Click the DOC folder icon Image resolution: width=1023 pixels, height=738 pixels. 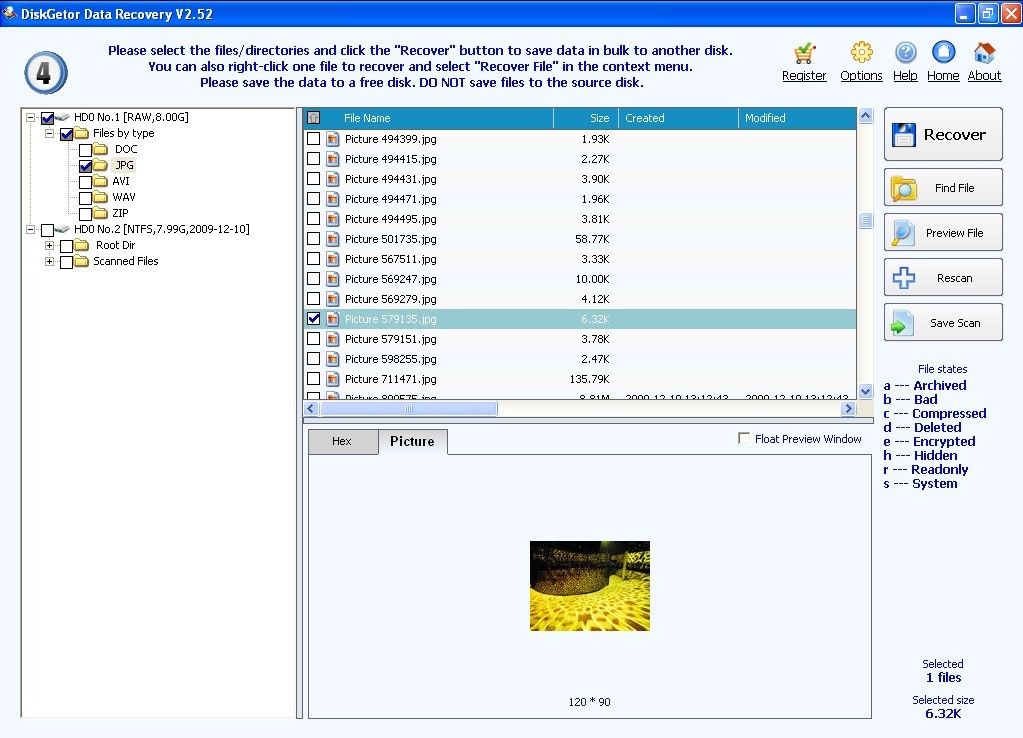pyautogui.click(x=100, y=149)
